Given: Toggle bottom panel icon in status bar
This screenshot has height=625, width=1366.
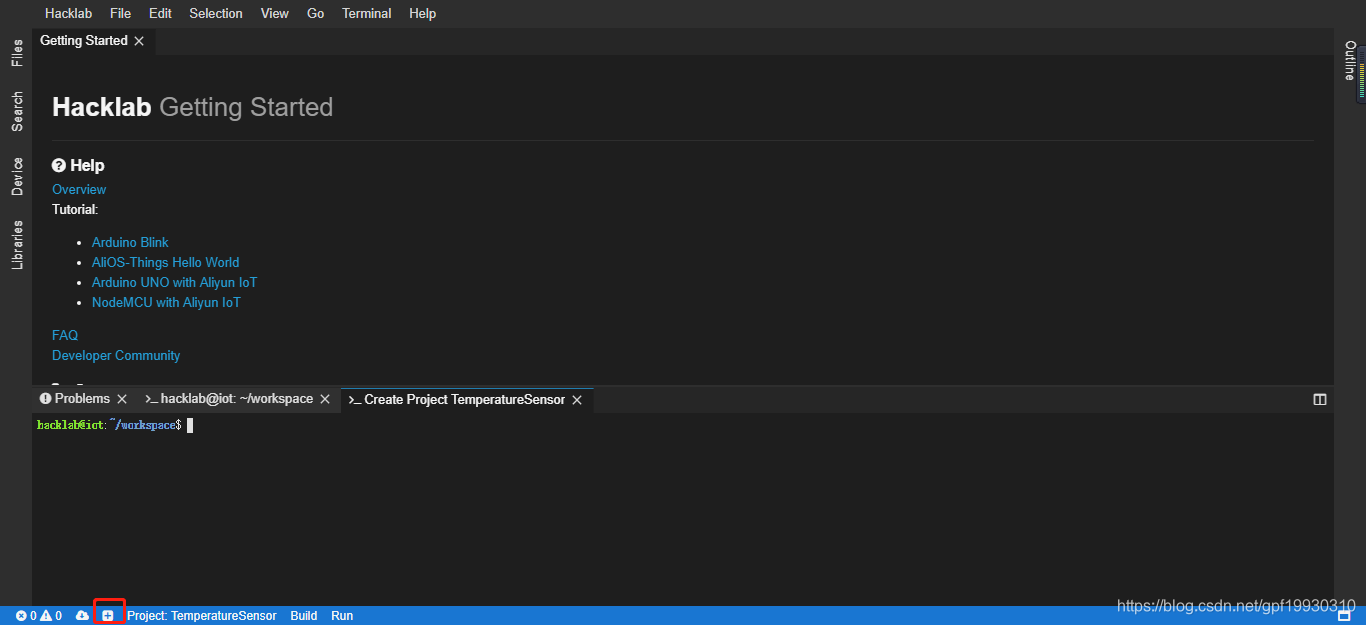Looking at the screenshot, I should pos(1344,616).
